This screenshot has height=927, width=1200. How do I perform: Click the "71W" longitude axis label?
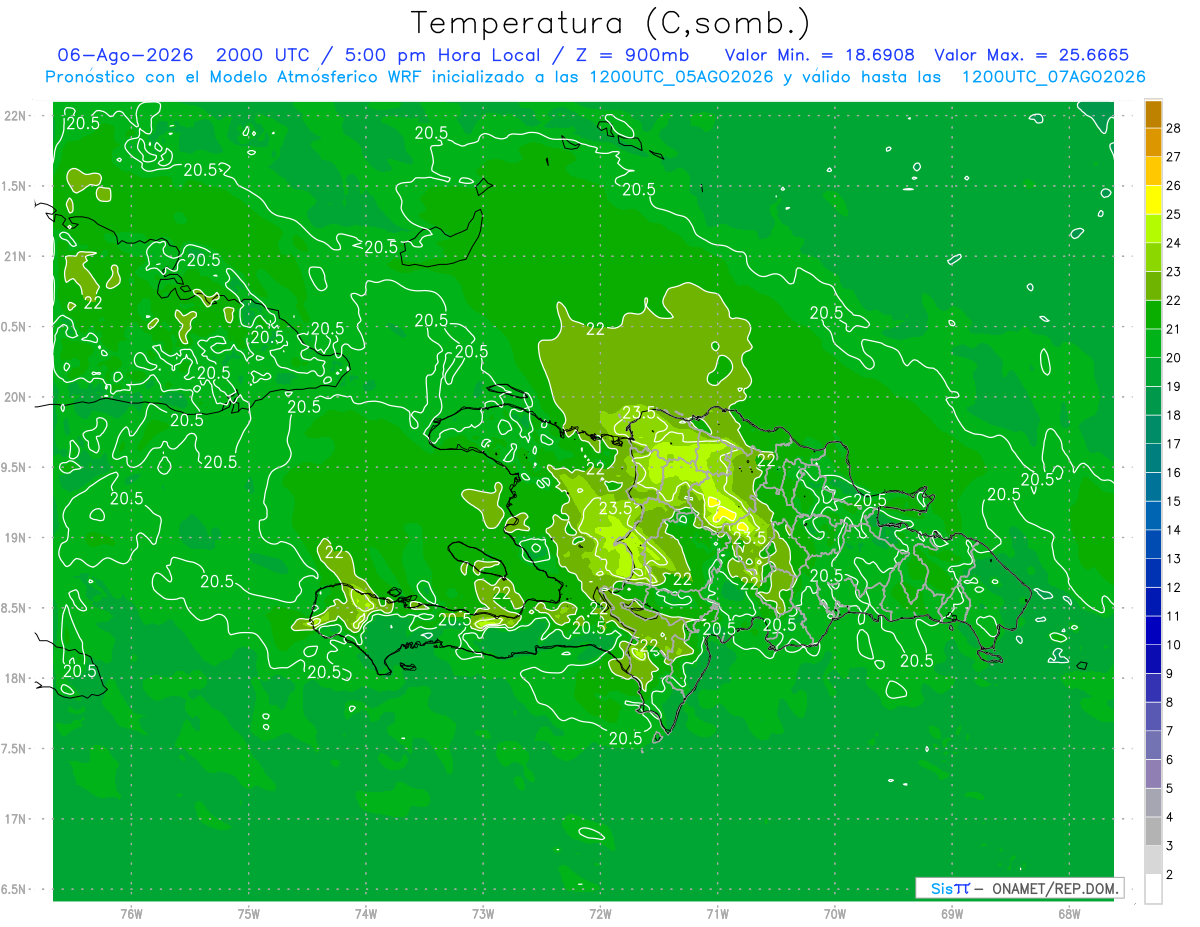[x=717, y=914]
